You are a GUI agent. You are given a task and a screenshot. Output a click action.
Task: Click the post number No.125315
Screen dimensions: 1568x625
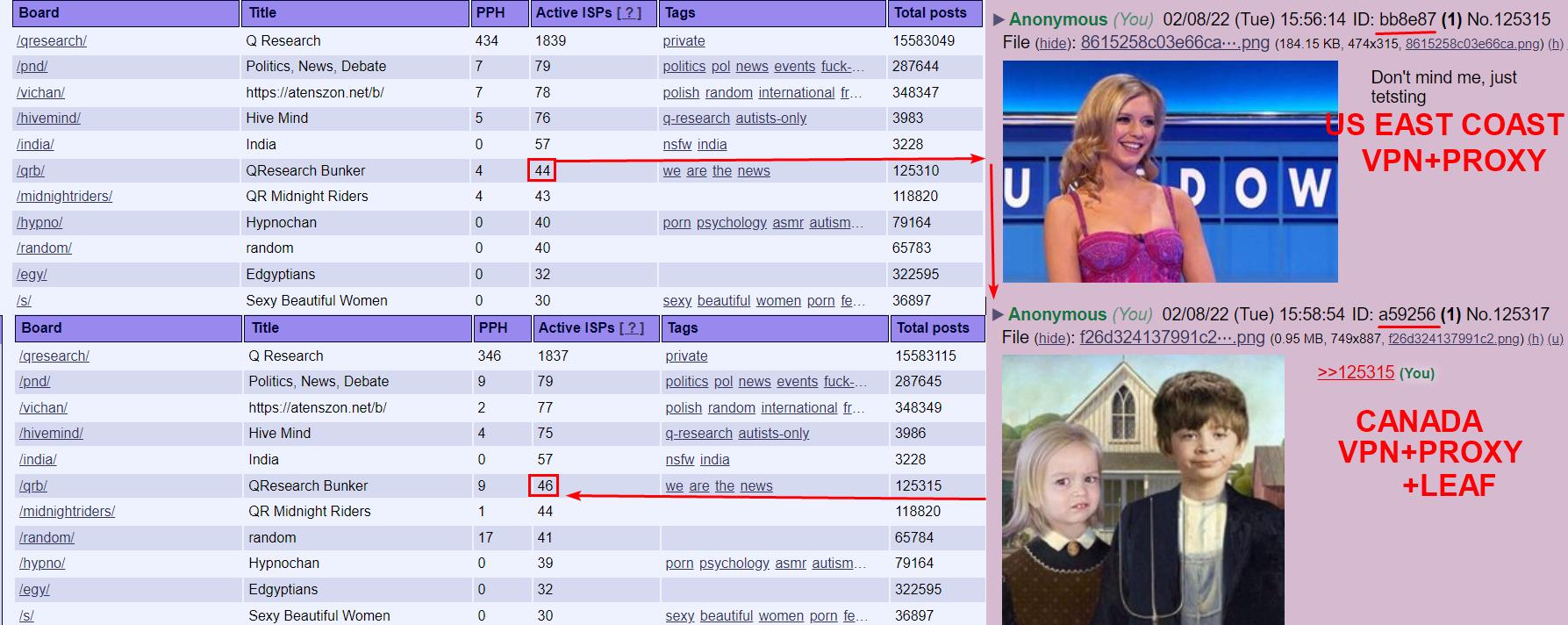click(1508, 20)
